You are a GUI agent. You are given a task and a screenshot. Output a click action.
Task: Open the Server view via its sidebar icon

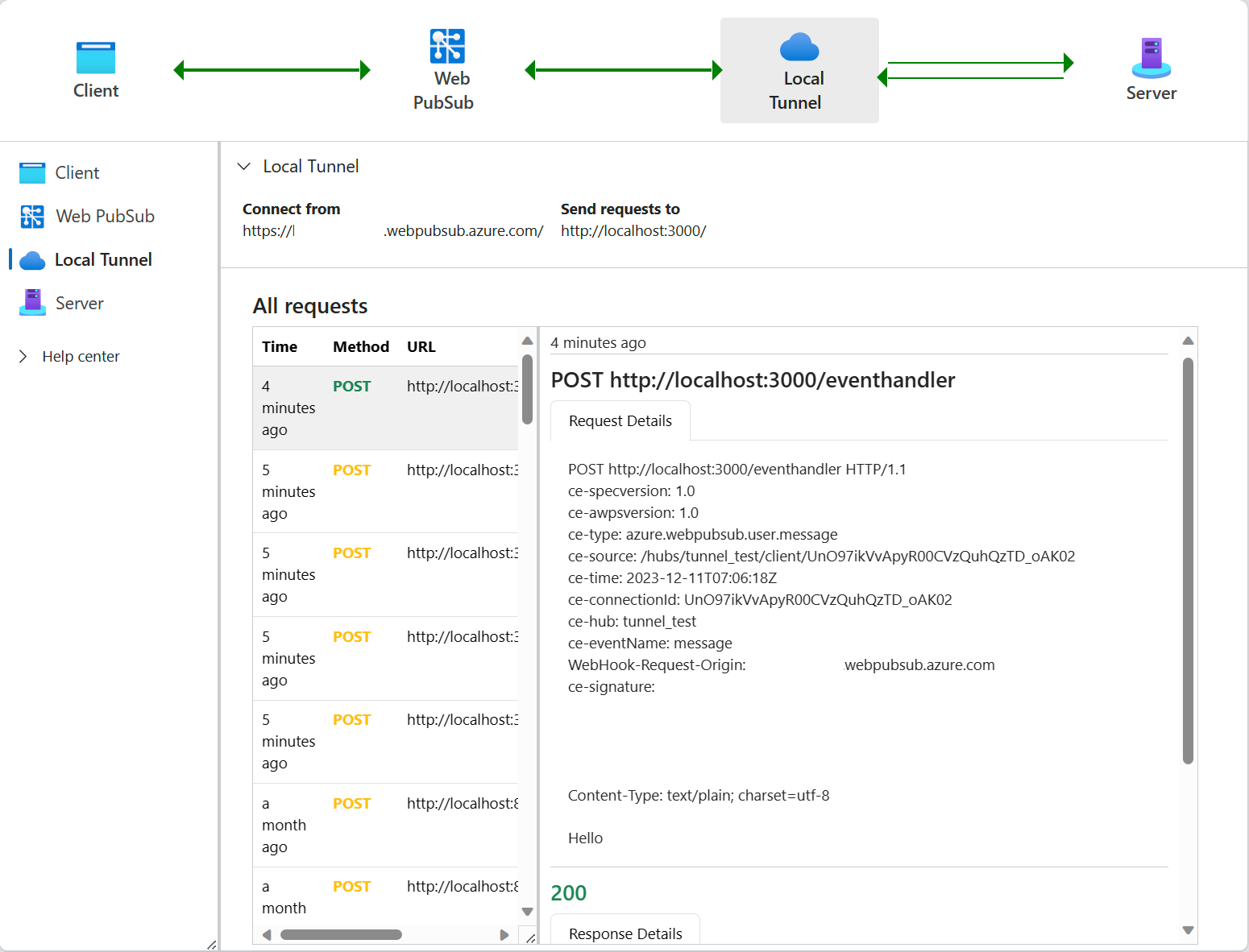pos(31,302)
